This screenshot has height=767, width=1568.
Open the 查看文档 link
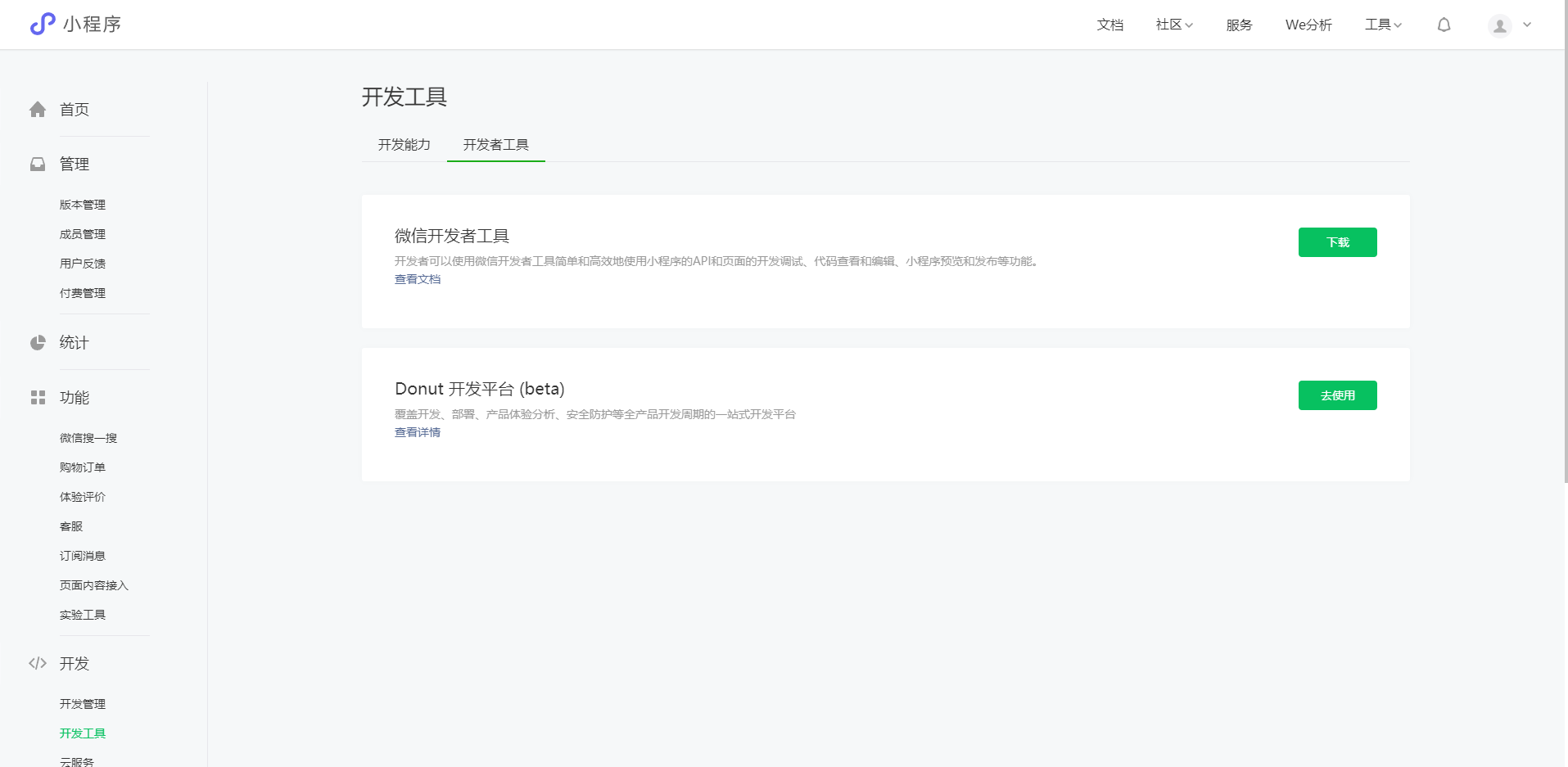(x=418, y=279)
